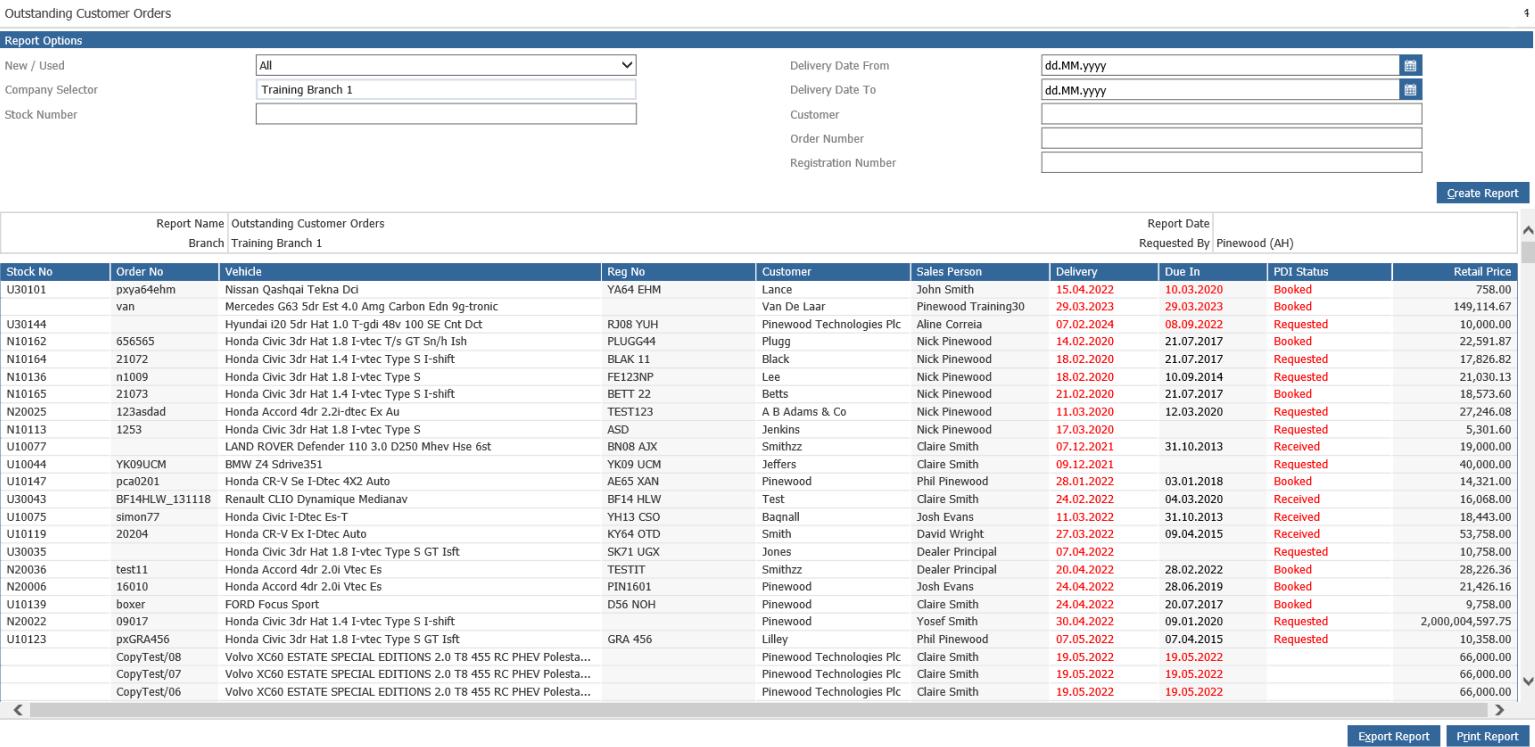Viewport: 1535px width, 747px height.
Task: Click the Registration Number input field
Action: [1231, 162]
